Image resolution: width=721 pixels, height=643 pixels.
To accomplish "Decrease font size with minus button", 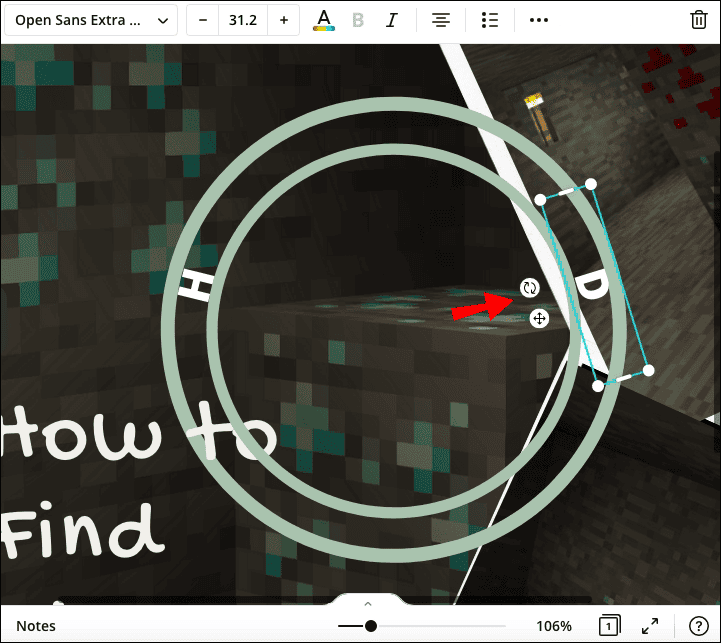I will click(x=203, y=20).
